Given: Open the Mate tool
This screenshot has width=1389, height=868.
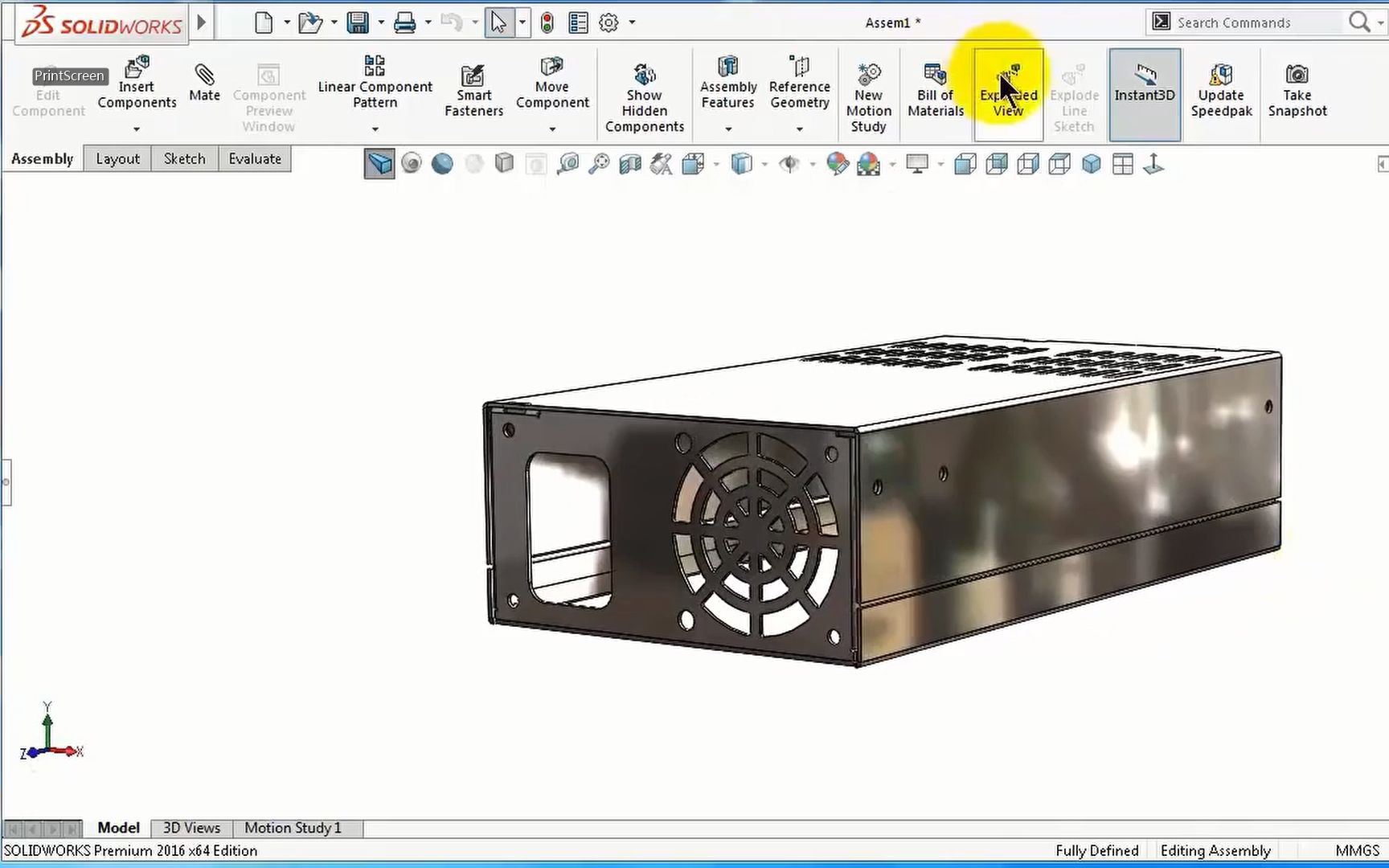Looking at the screenshot, I should (x=204, y=88).
